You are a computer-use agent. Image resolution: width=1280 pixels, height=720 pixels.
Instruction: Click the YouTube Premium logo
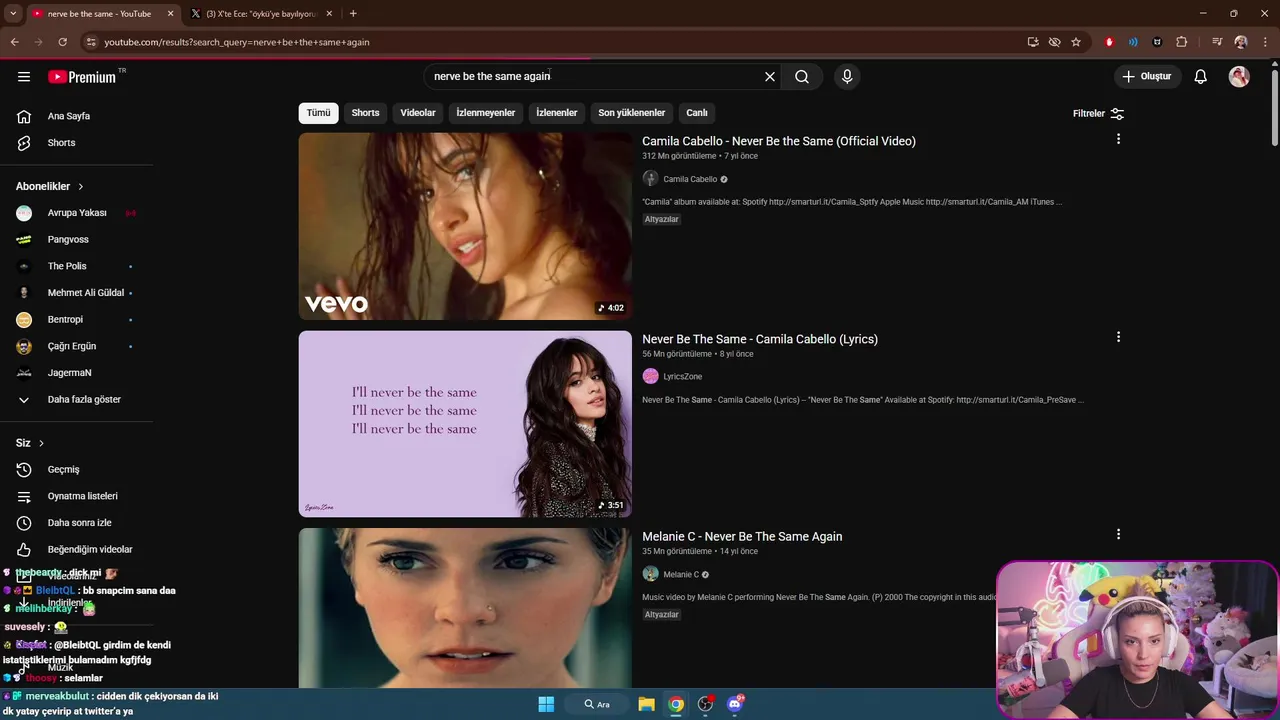[83, 77]
